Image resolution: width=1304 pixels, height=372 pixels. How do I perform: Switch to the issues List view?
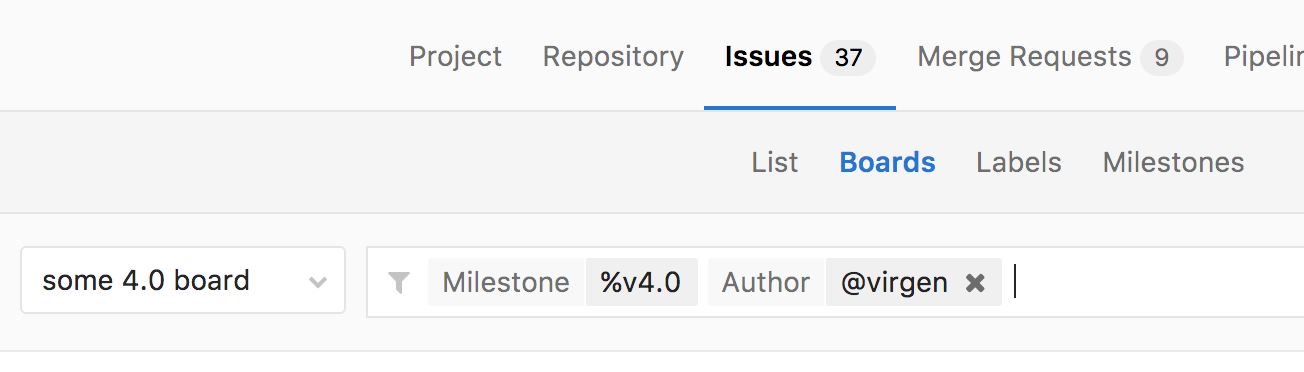(775, 162)
